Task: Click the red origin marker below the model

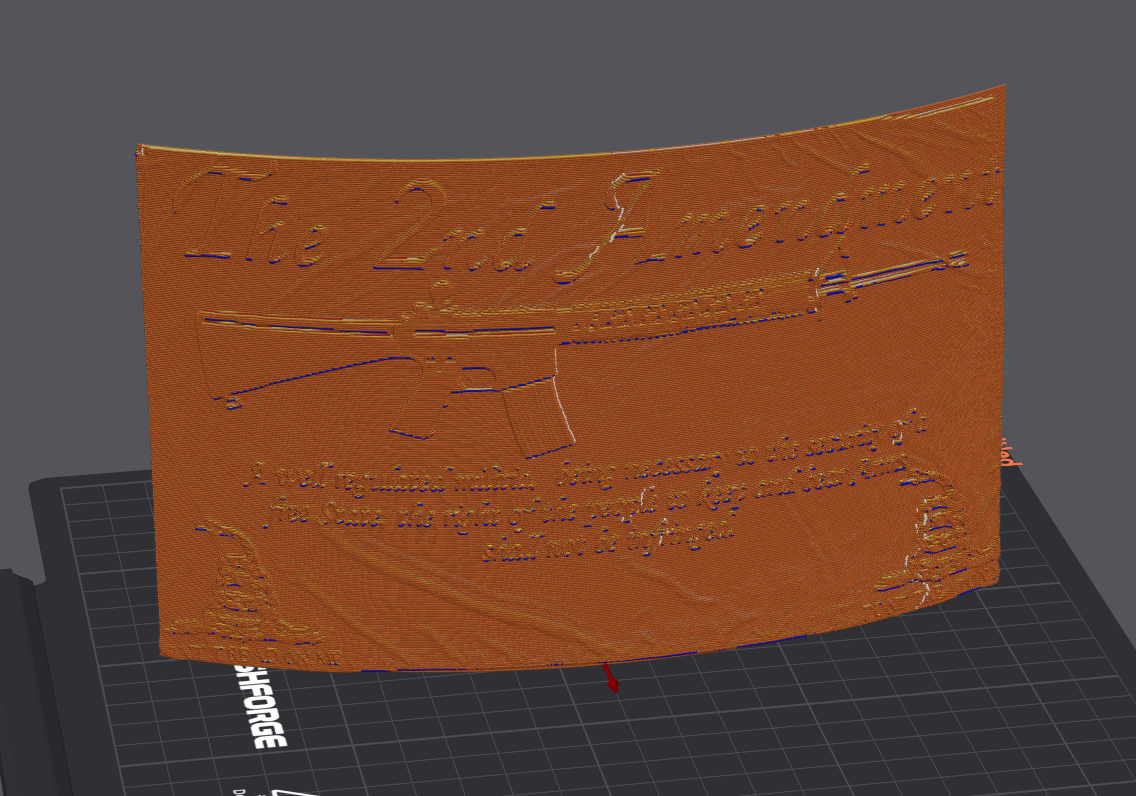Action: [611, 678]
